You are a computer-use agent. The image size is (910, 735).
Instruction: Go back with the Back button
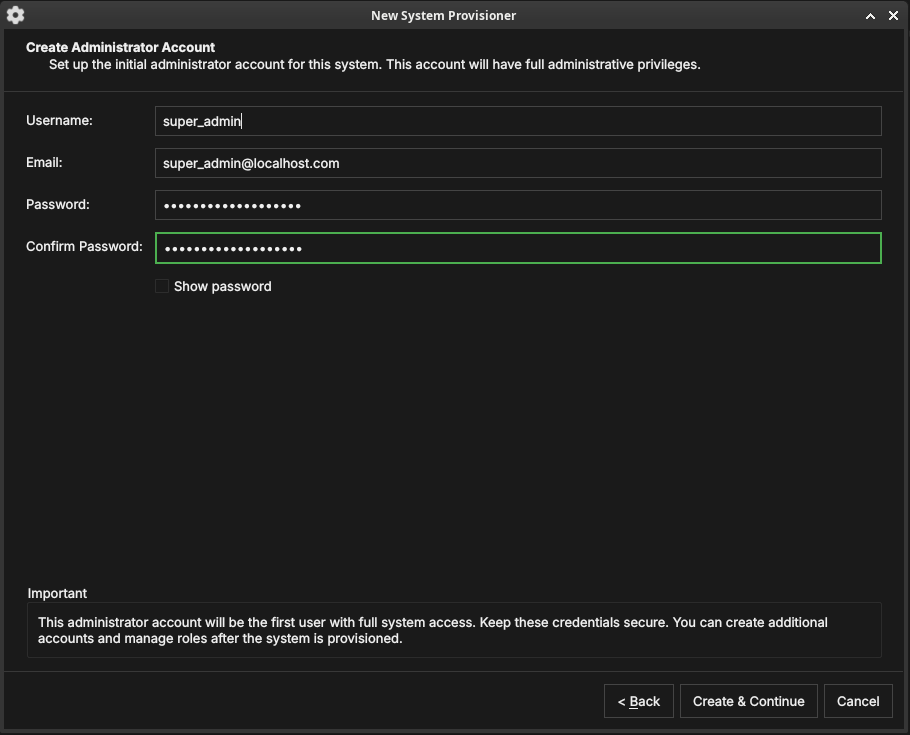point(638,701)
